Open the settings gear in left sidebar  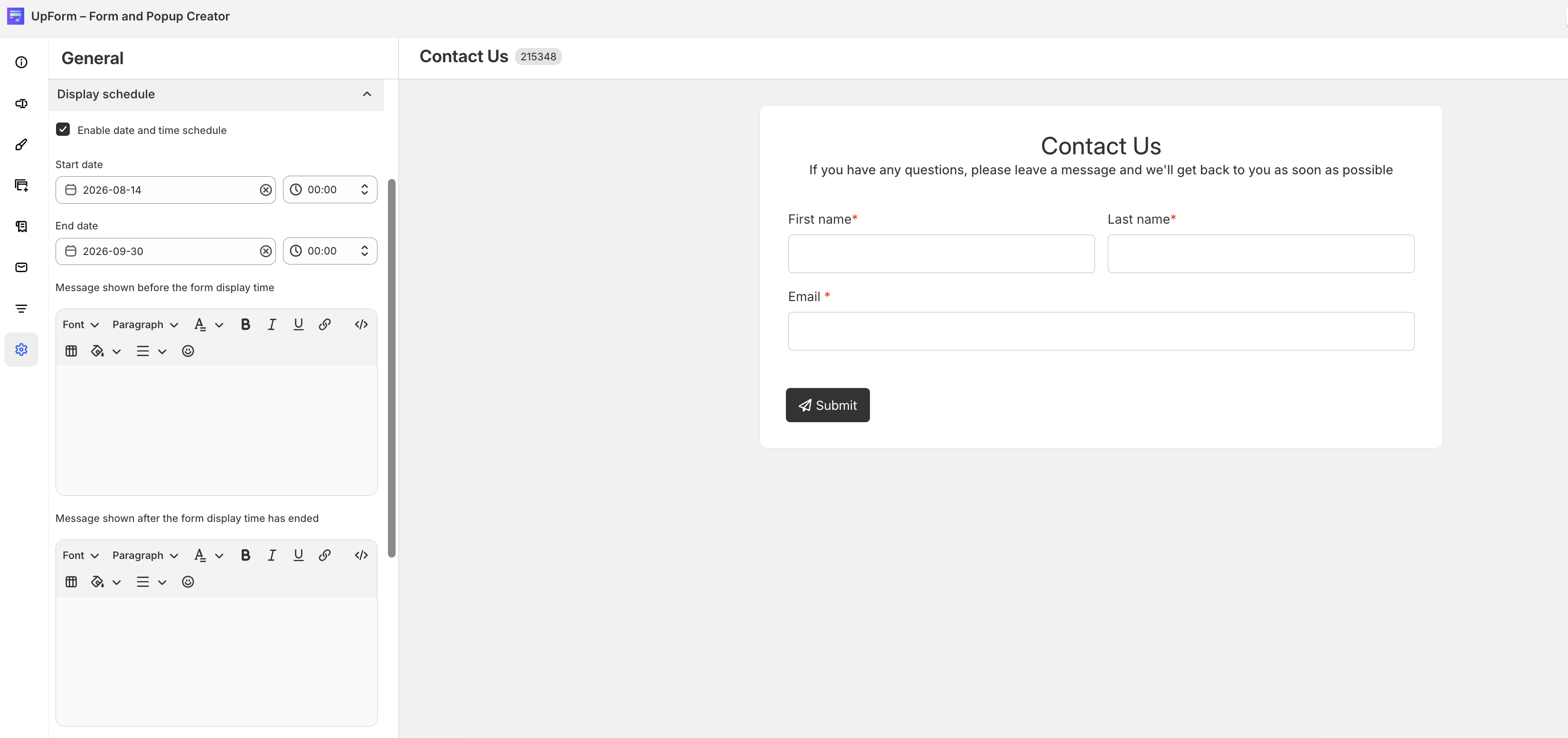tap(21, 350)
